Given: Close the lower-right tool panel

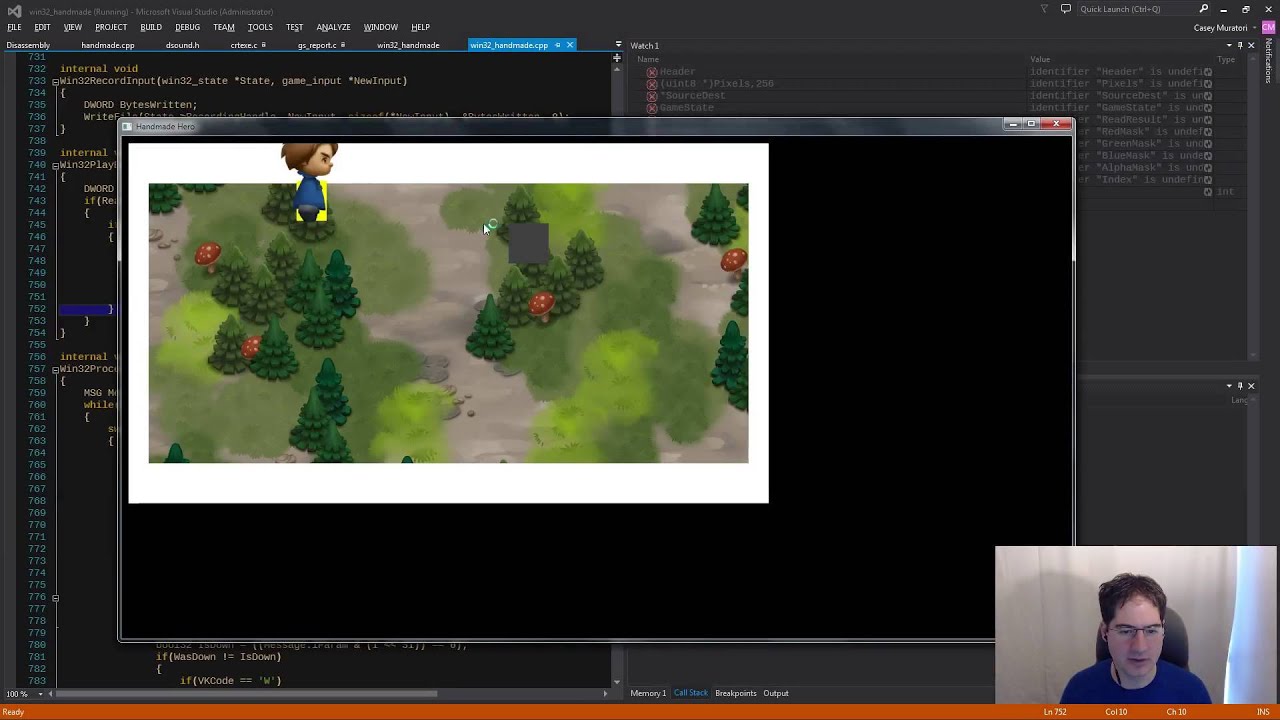Looking at the screenshot, I should coord(1251,386).
